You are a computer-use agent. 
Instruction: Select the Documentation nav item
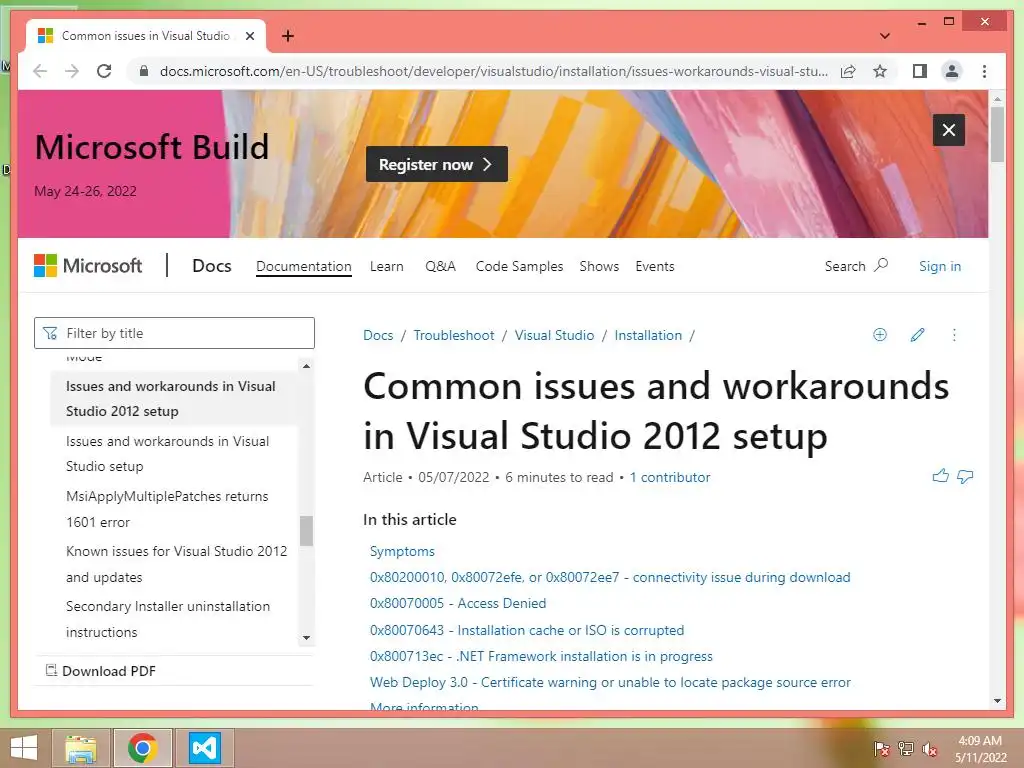[304, 266]
